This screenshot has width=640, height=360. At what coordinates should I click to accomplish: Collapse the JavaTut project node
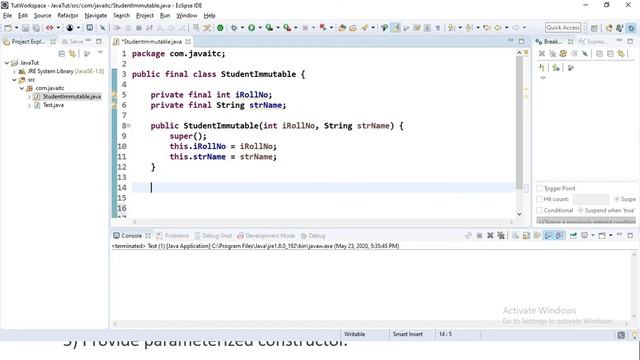click(x=7, y=63)
